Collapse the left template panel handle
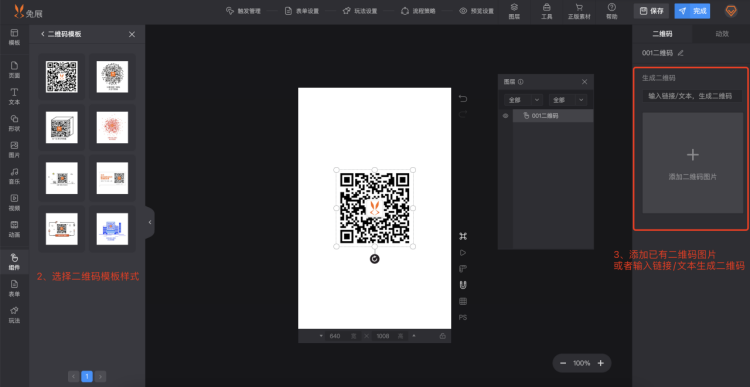The image size is (750, 387). point(150,222)
